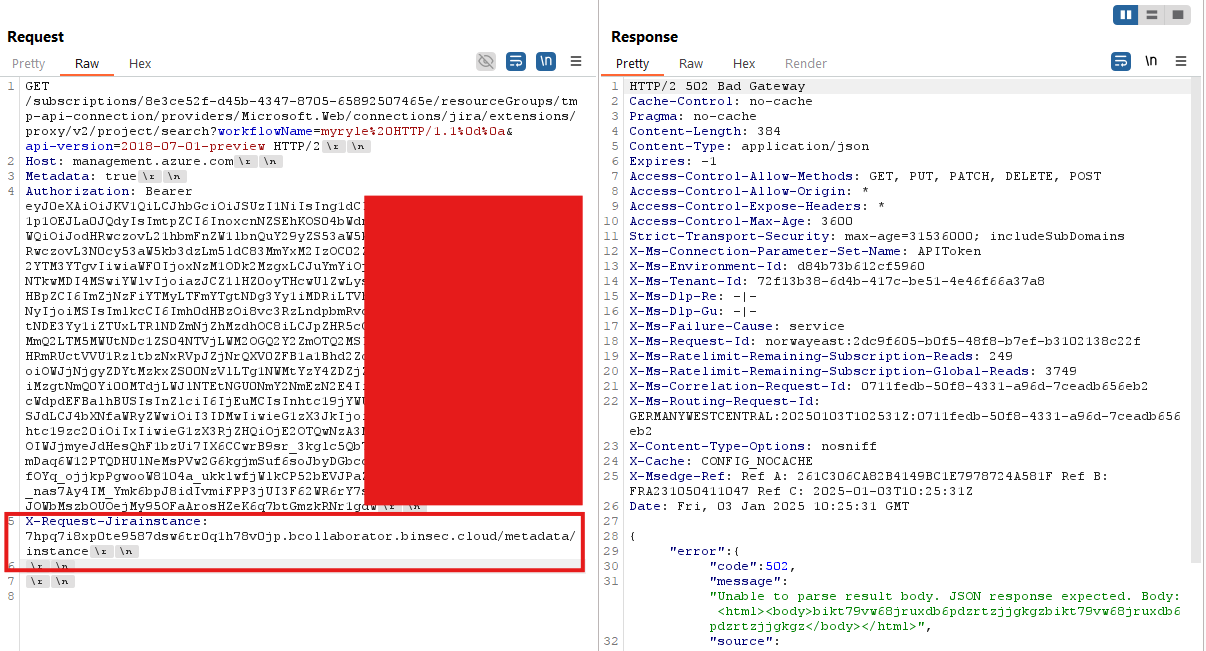The image size is (1206, 651).
Task: Toggle the hidden-content eye icon
Action: pos(486,61)
